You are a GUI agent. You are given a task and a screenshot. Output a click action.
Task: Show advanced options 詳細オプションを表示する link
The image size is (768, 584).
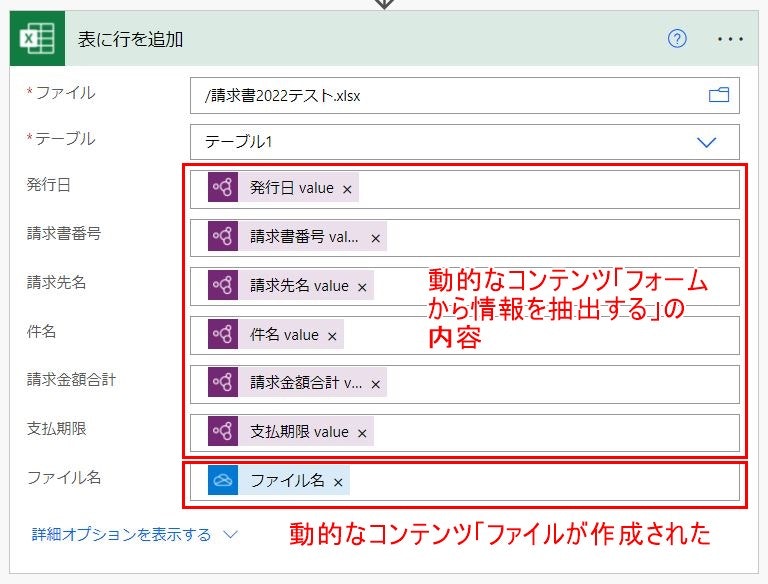click(121, 534)
